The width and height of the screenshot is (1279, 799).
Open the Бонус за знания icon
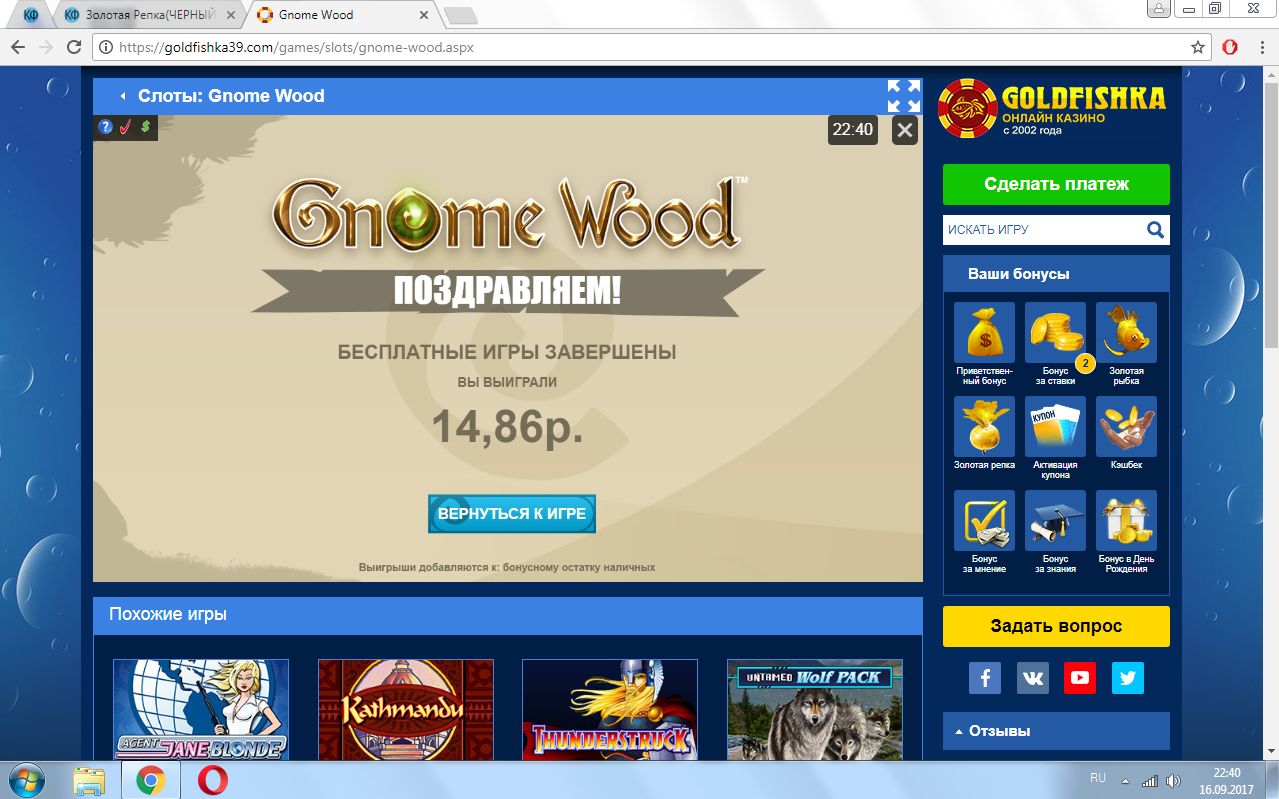(1055, 521)
